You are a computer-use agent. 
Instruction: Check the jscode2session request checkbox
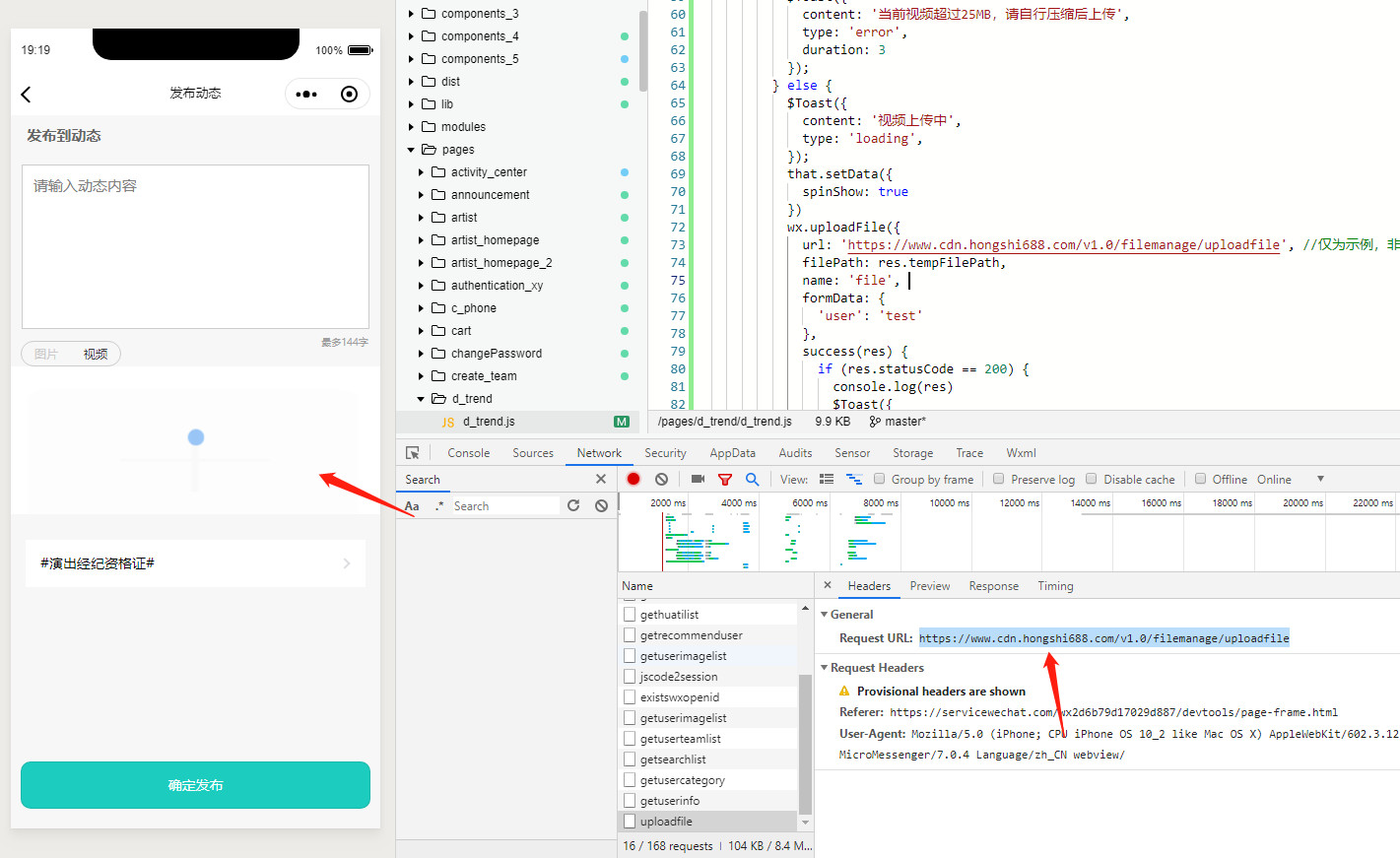tap(630, 676)
